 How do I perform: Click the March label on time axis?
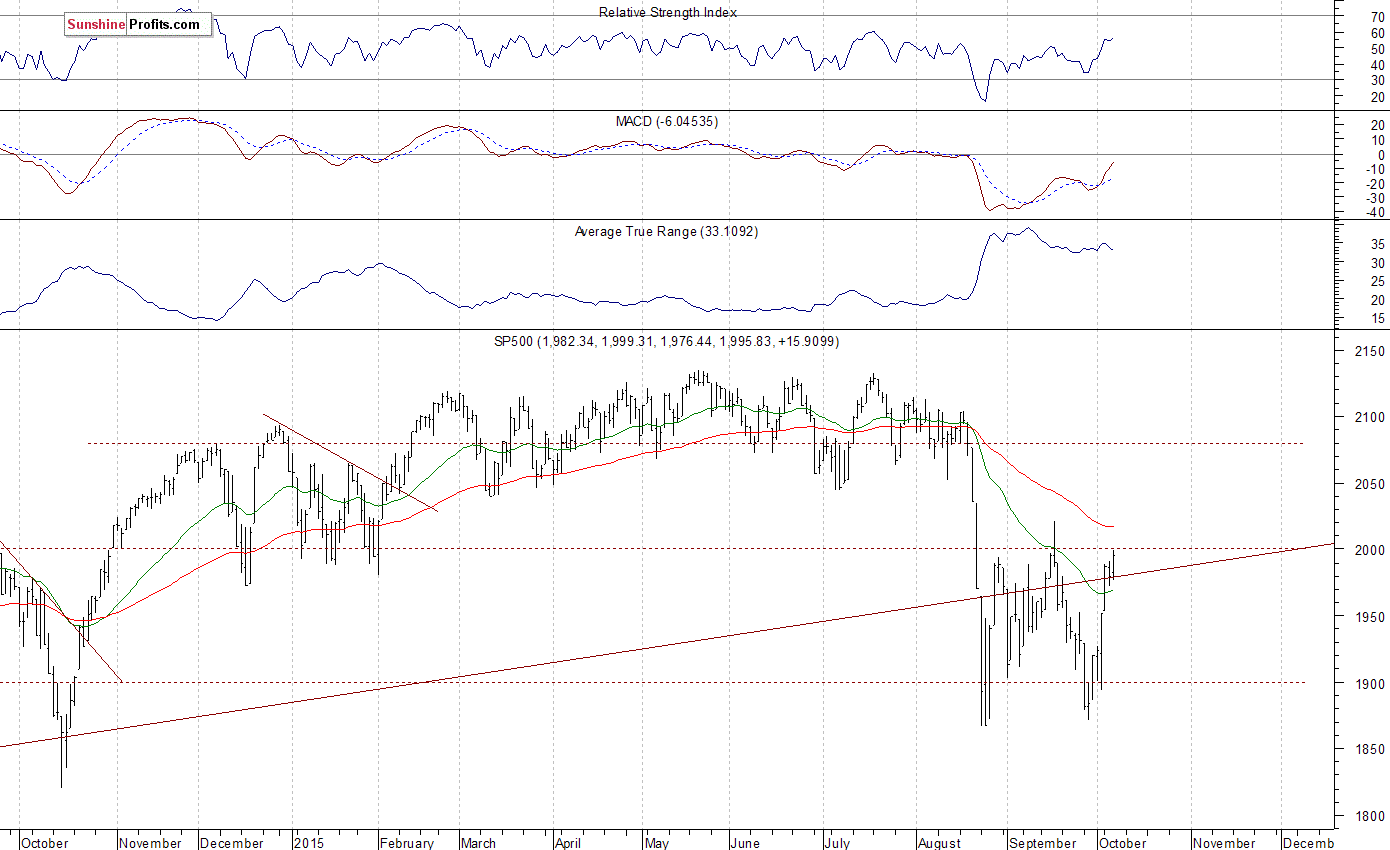point(480,843)
